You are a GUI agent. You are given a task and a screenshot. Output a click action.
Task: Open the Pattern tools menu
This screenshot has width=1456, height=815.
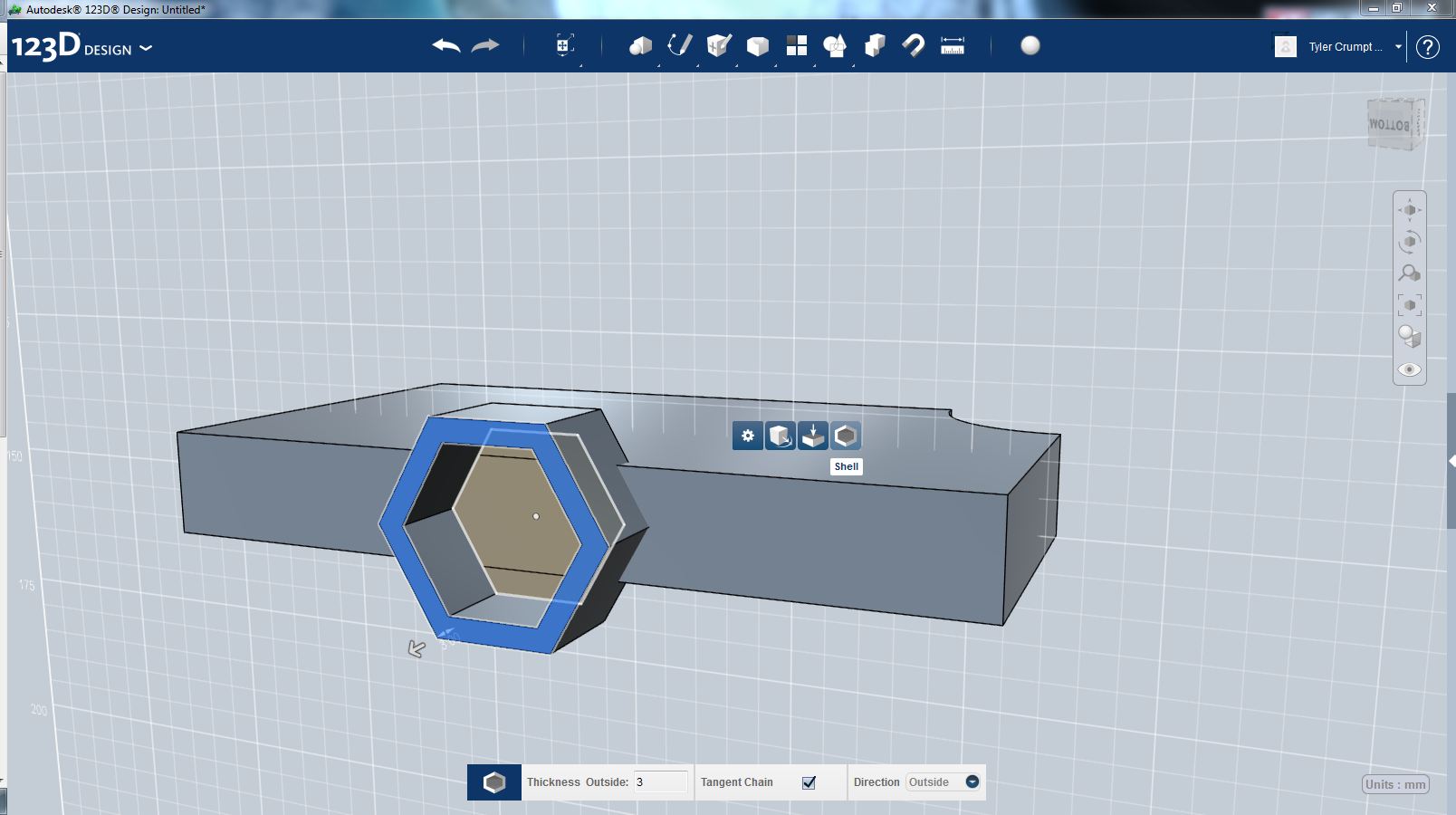point(797,45)
